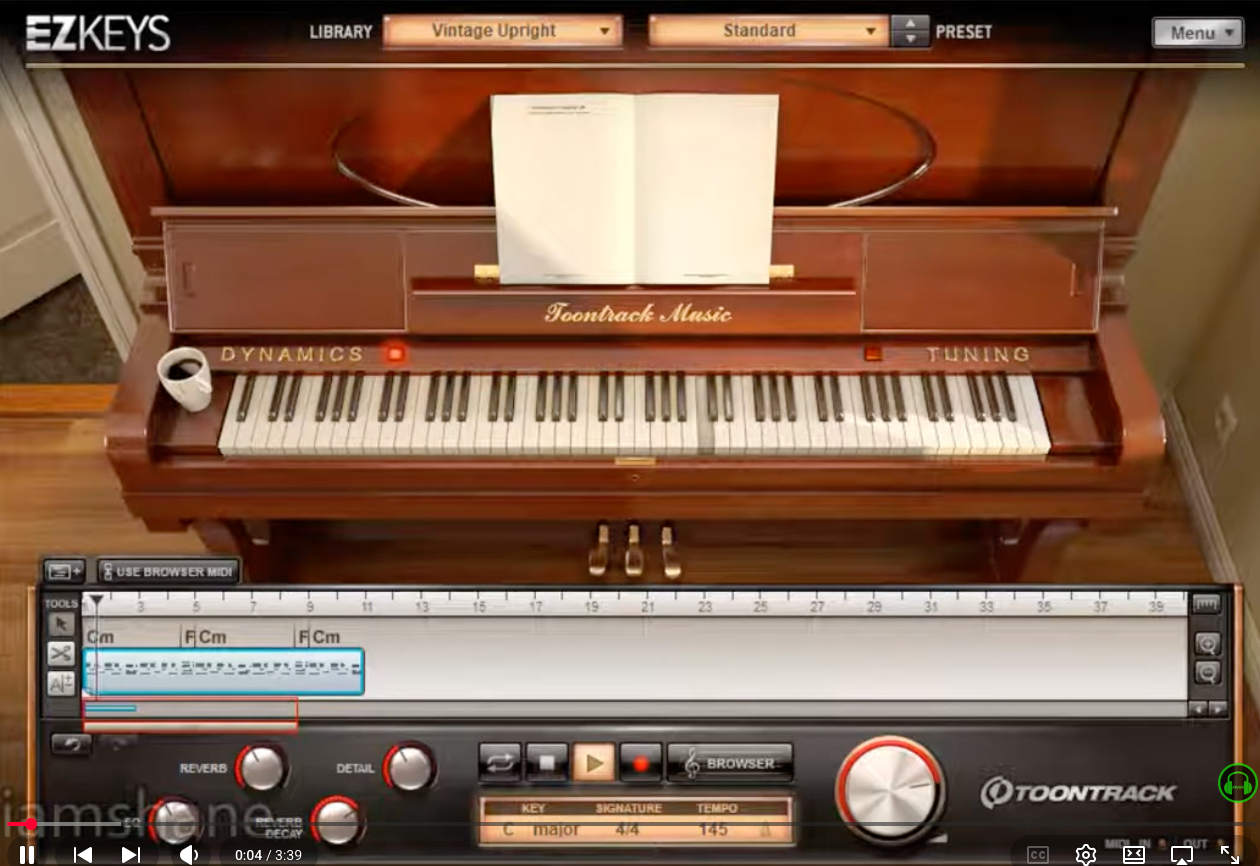The width and height of the screenshot is (1260, 866).
Task: Zoom out the timeline with magnifier minus
Action: (1207, 673)
